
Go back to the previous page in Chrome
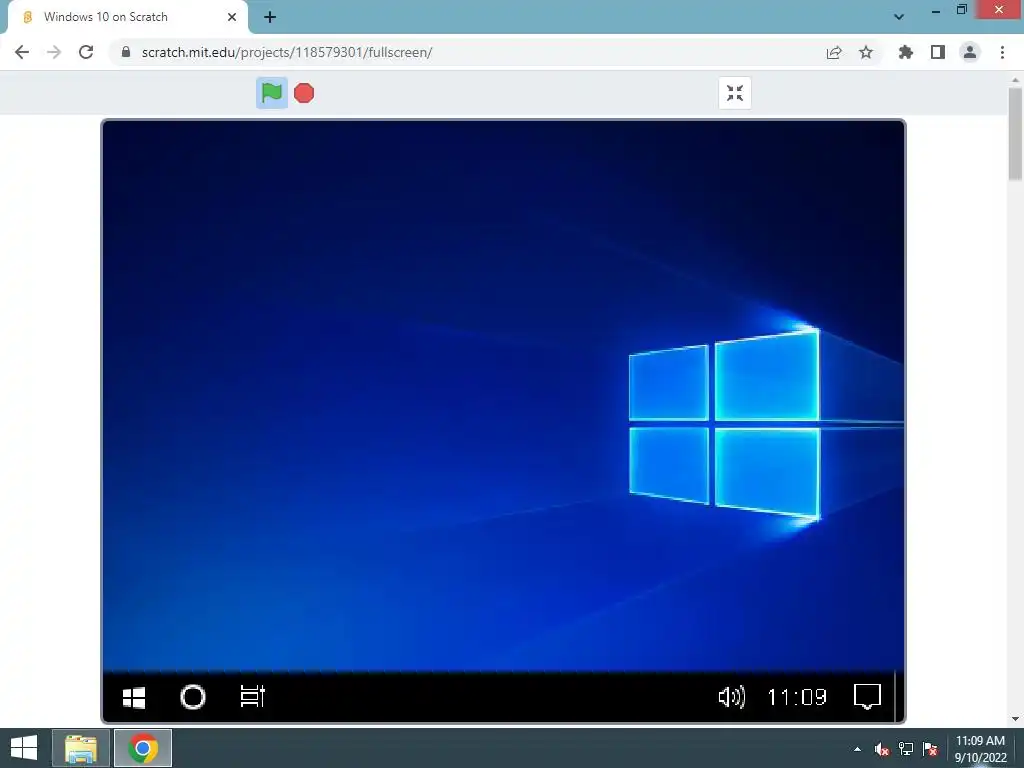pos(22,52)
